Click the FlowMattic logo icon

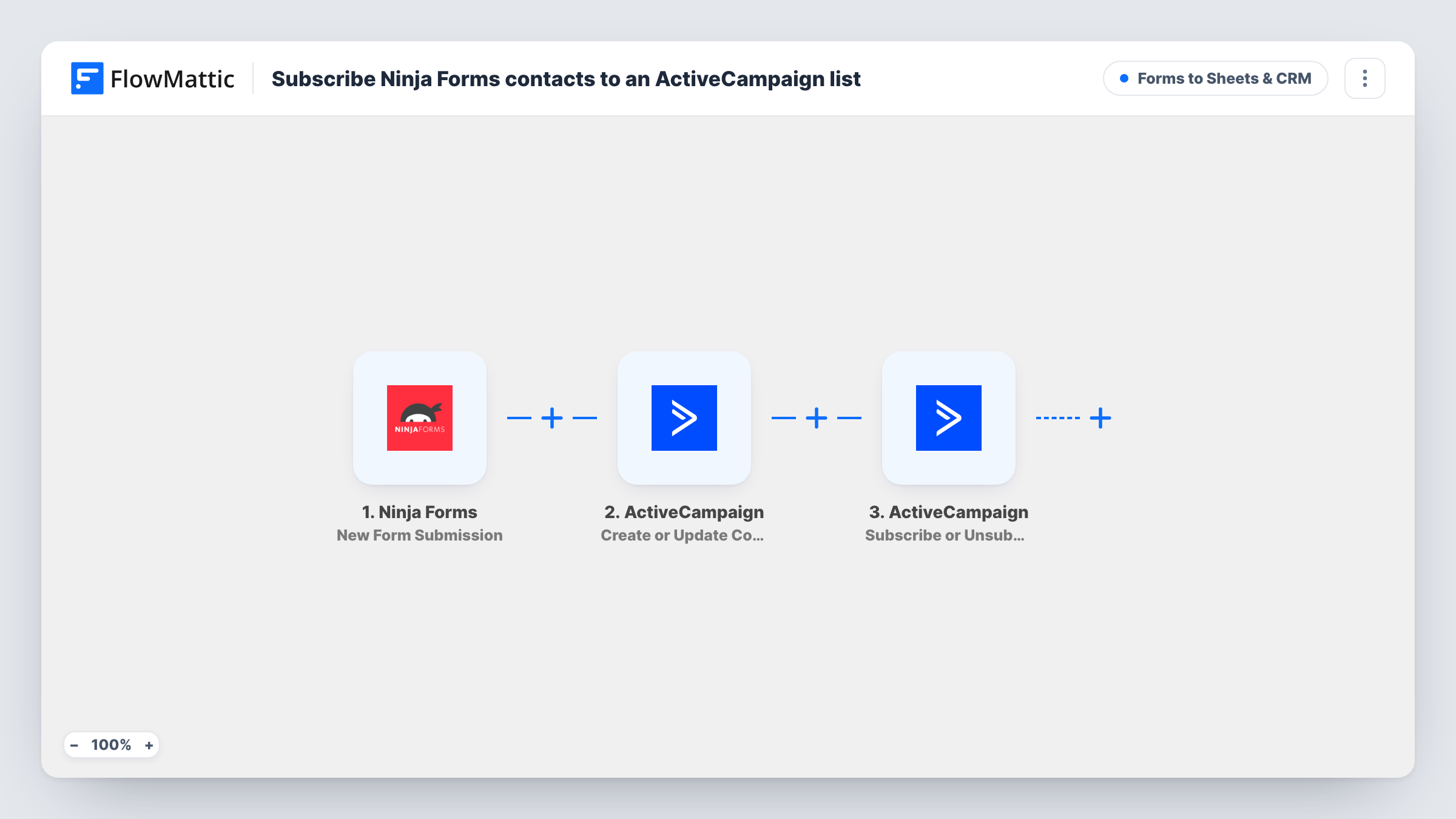tap(87, 78)
